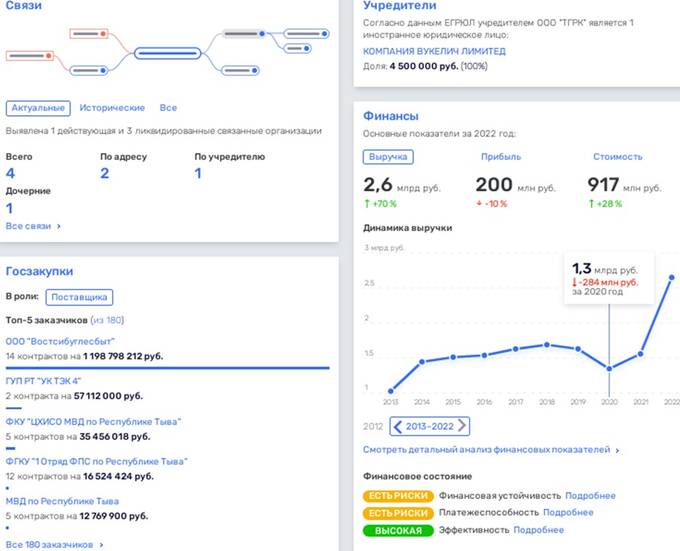This screenshot has width=680, height=551.
Task: Expand Все 180 заказчиков list
Action: [x=54, y=544]
